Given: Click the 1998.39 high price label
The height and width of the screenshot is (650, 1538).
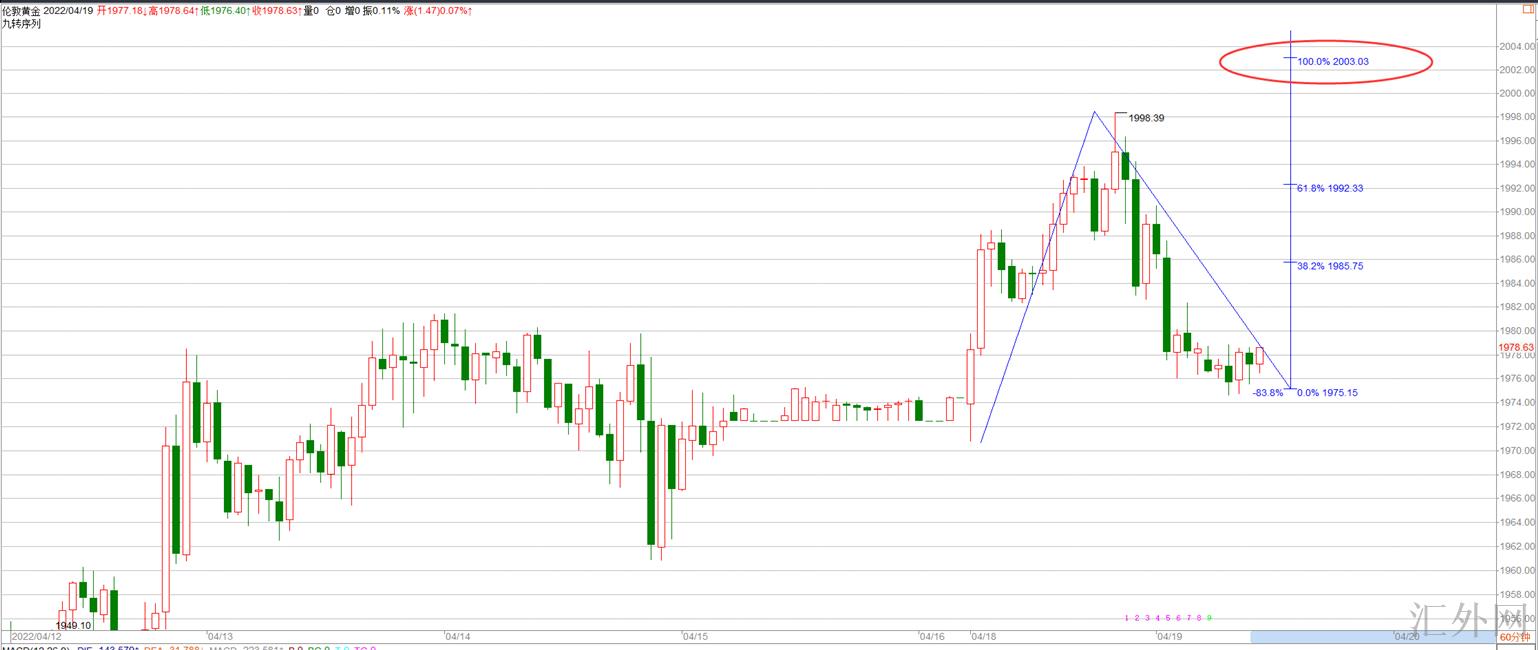Looking at the screenshot, I should click(x=1145, y=118).
